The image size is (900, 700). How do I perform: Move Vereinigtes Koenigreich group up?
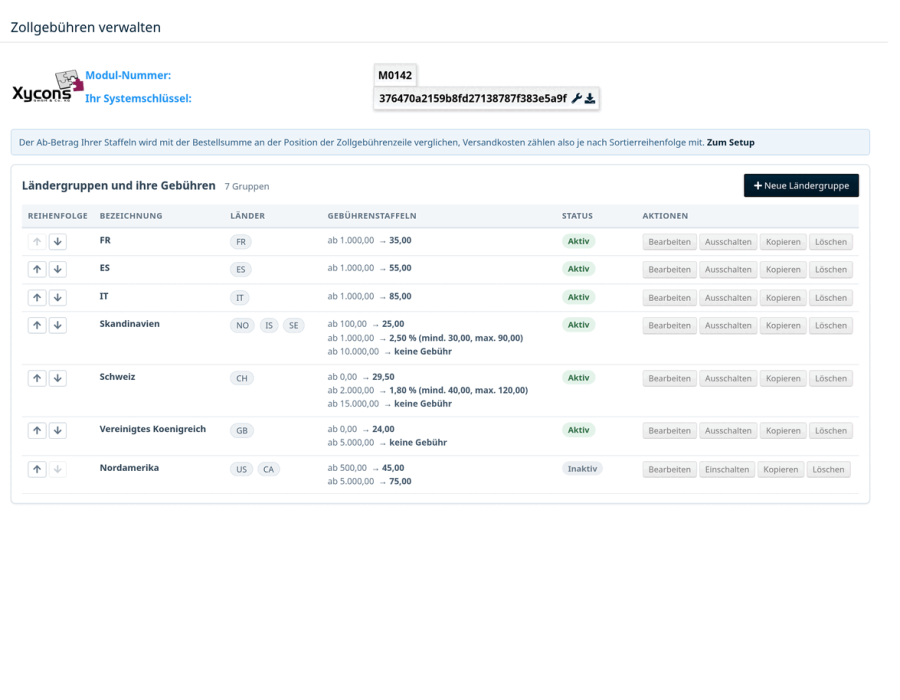coord(37,430)
